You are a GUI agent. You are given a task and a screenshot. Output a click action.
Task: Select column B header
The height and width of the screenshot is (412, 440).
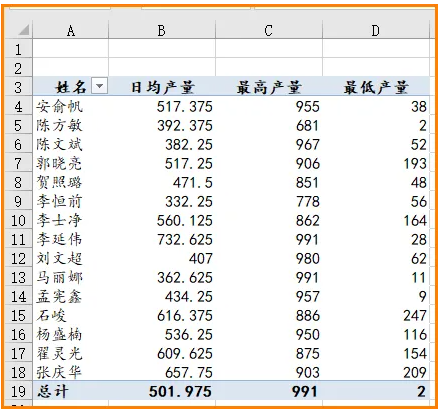[x=162, y=31]
